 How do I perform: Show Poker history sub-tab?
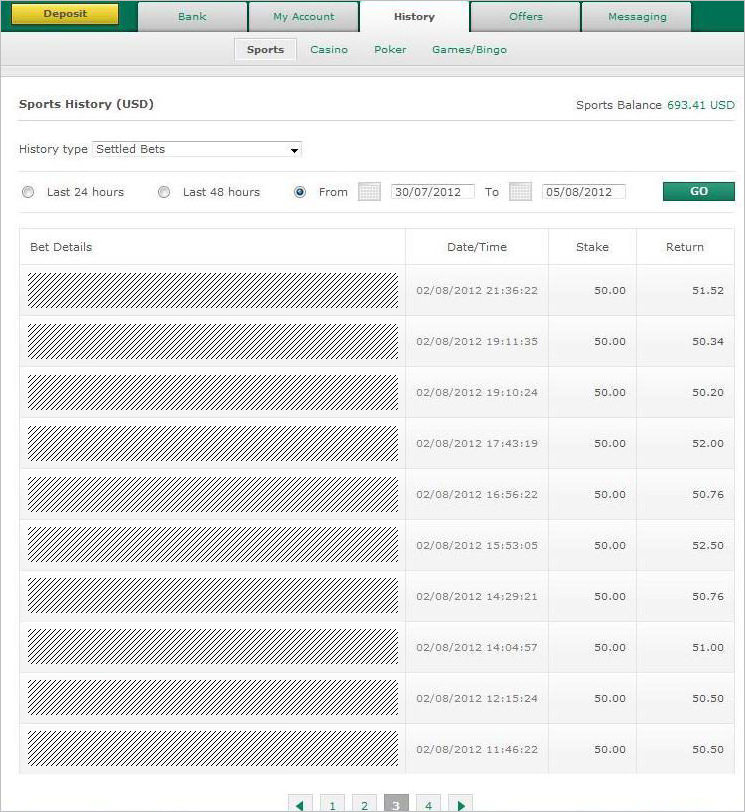[x=390, y=50]
